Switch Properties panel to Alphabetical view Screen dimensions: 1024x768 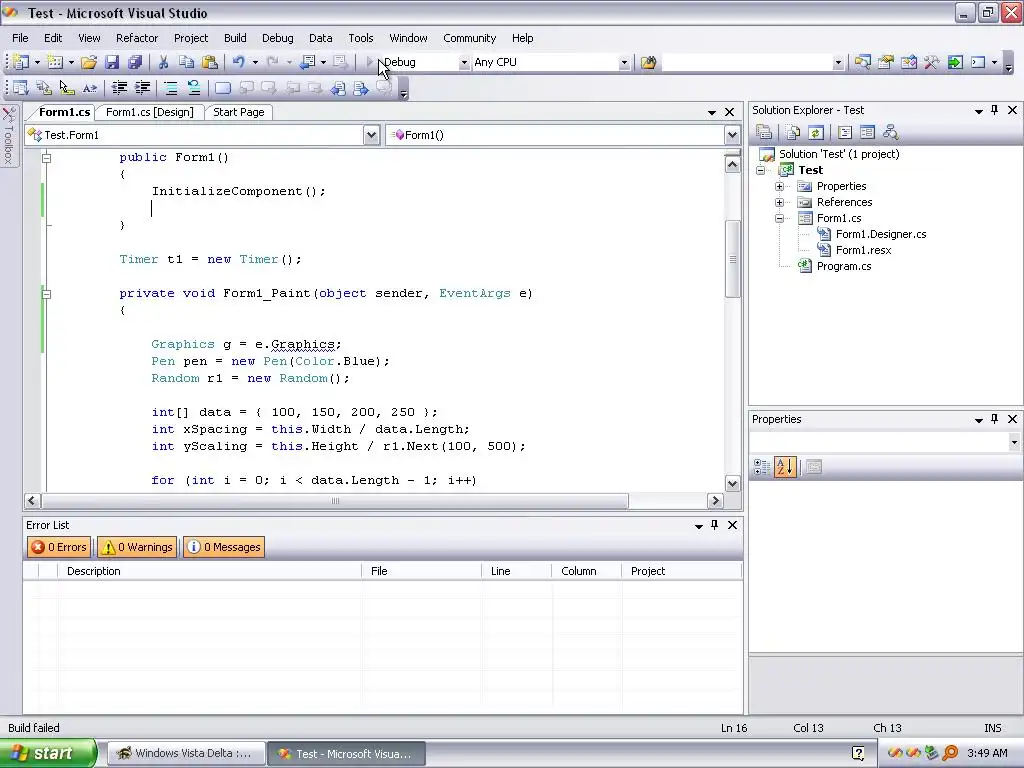786,467
